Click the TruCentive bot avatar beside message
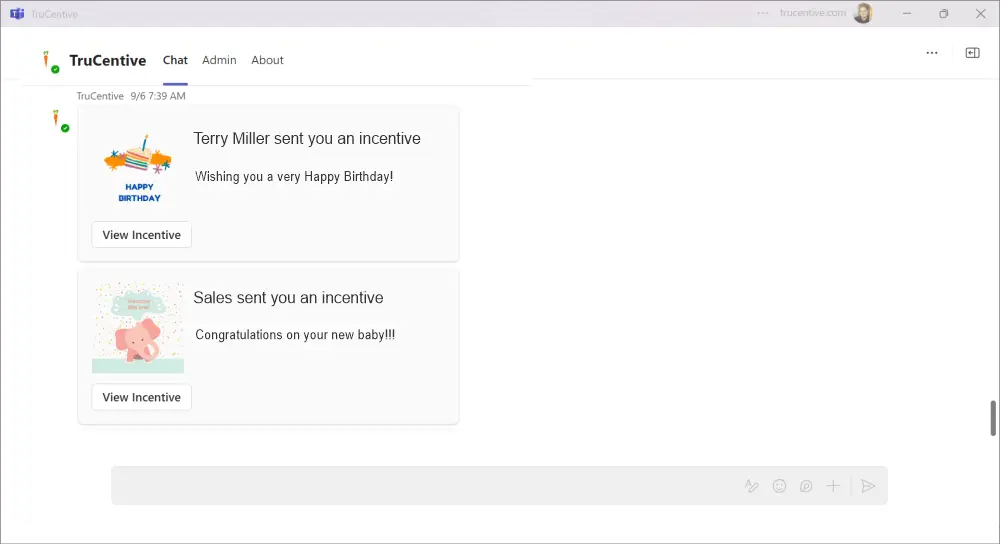This screenshot has width=1000, height=544. point(59,120)
